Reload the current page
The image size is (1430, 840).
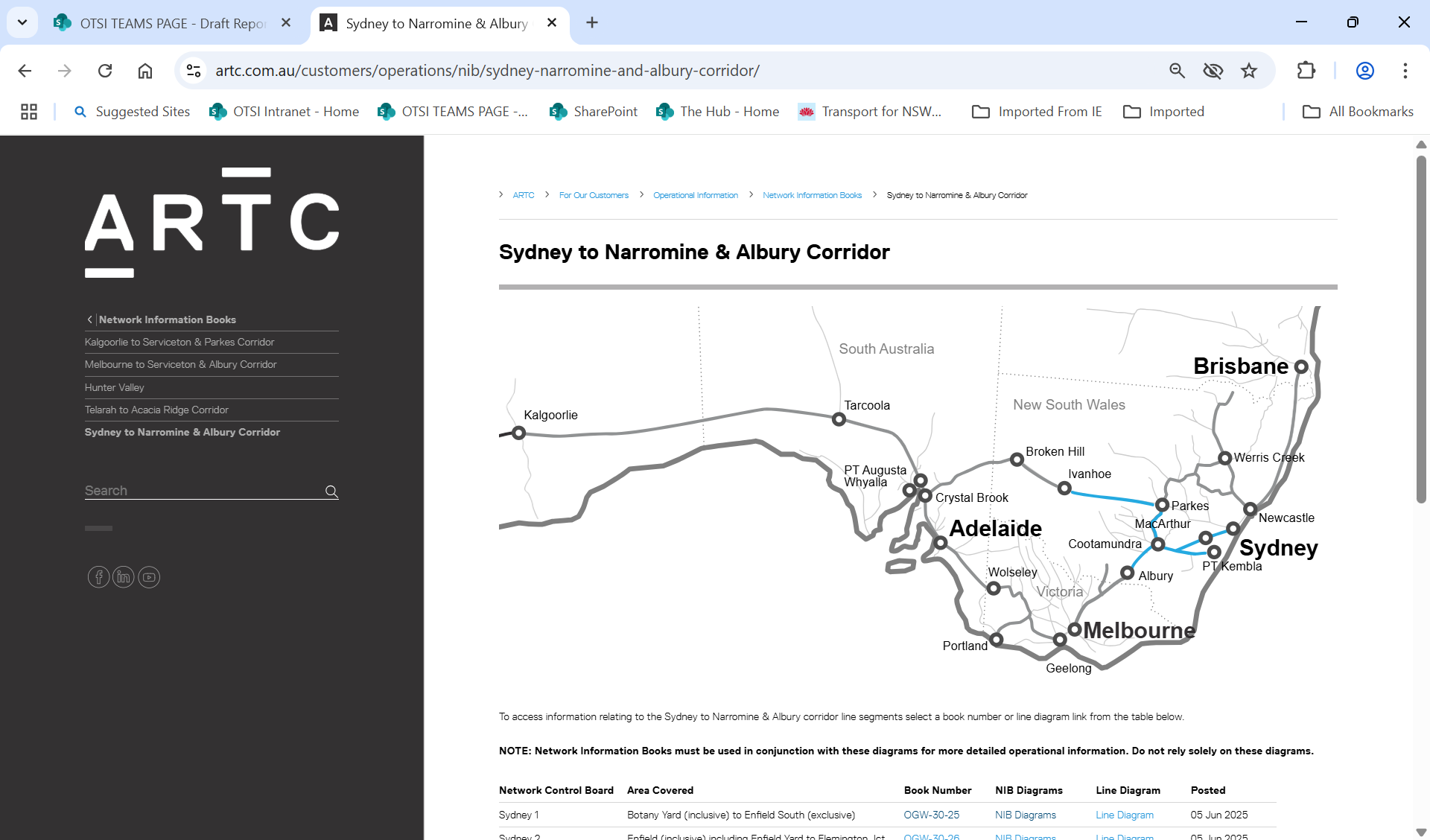tap(105, 71)
